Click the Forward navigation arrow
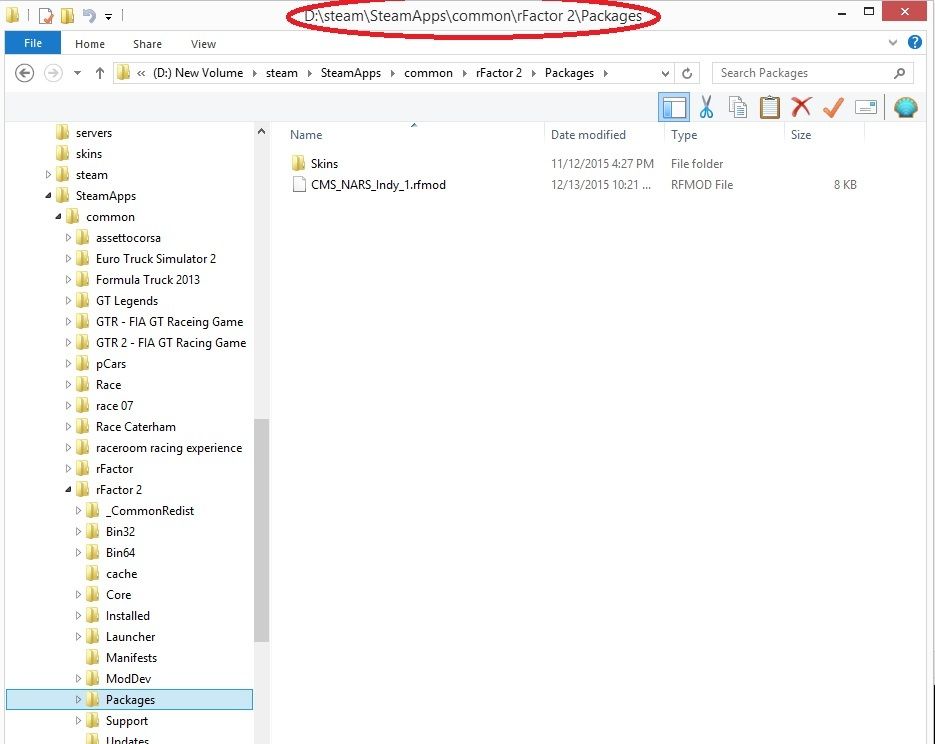This screenshot has height=744, width=935. [x=53, y=73]
